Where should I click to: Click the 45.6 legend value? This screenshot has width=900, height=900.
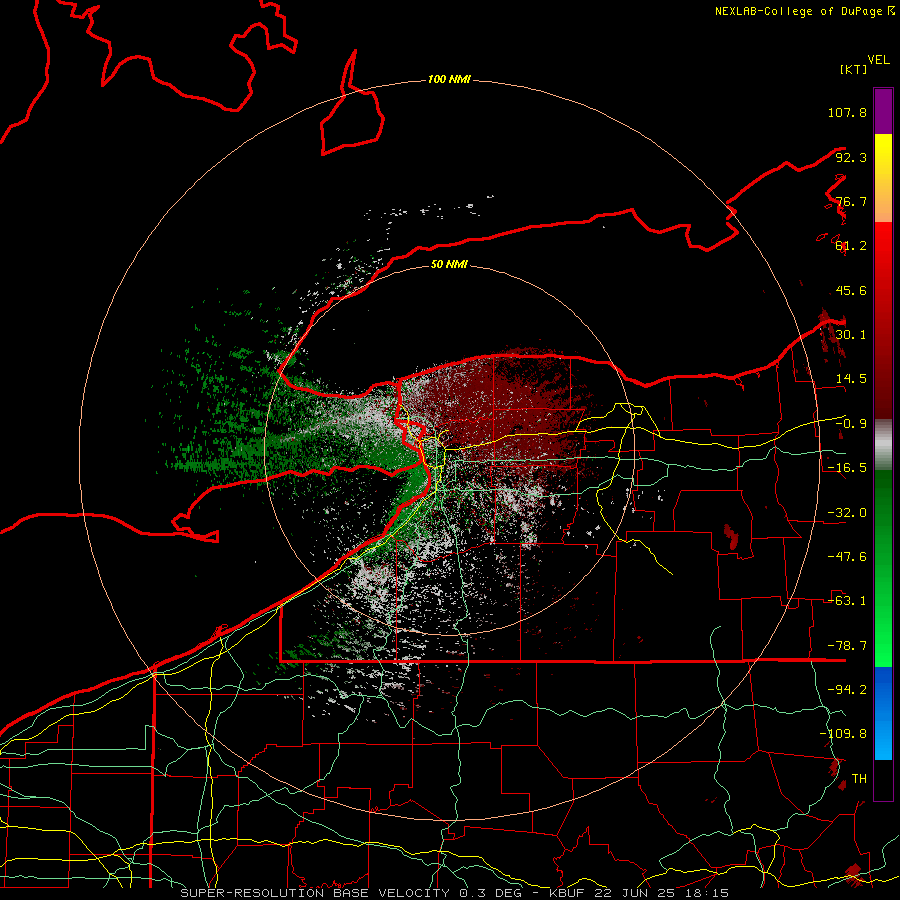(851, 290)
